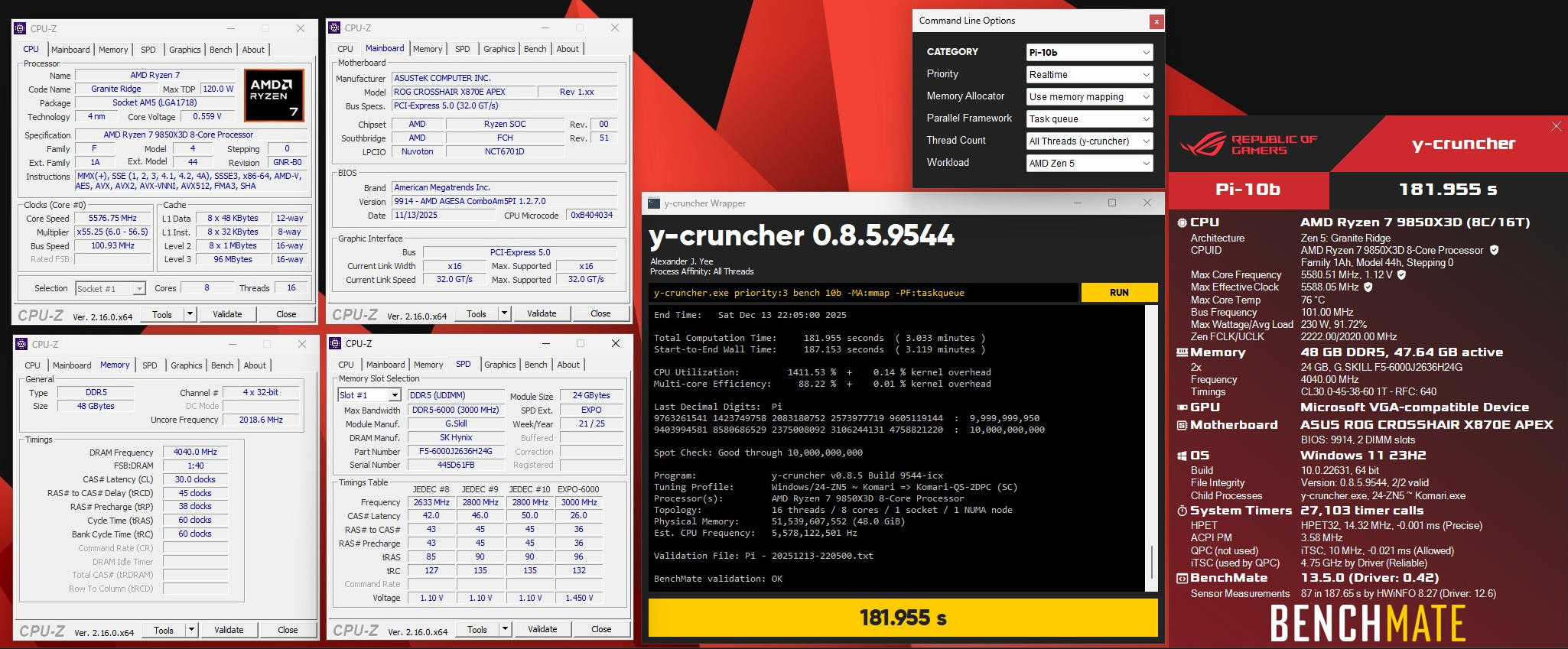Click Validate in the CPU-Z CPU window
Image resolution: width=1568 pixels, height=649 pixels.
227,314
